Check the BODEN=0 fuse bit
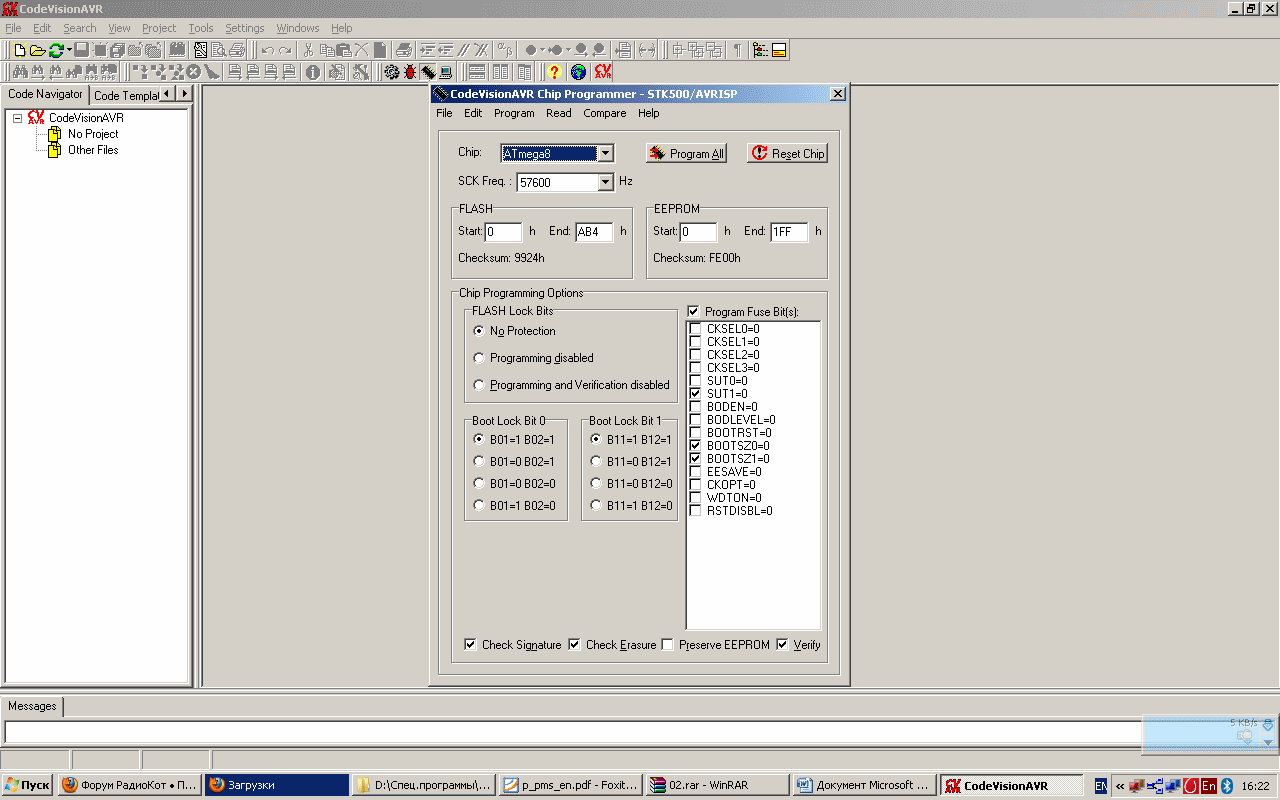 coord(695,407)
